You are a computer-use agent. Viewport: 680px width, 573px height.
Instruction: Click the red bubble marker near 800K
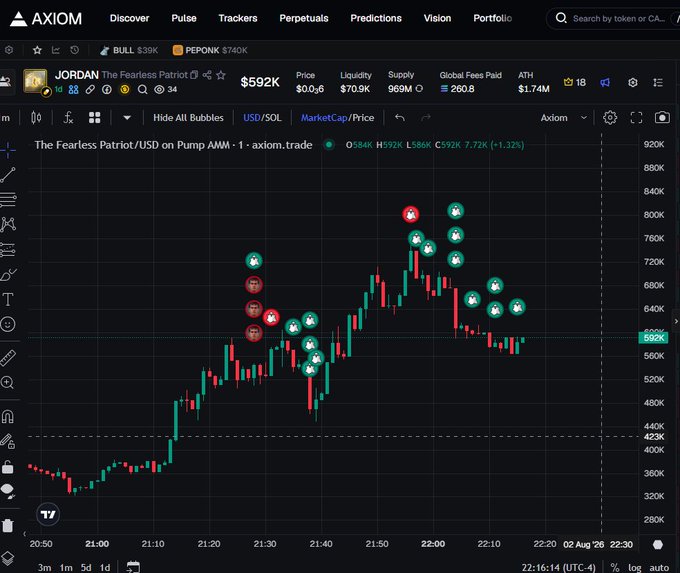point(410,214)
